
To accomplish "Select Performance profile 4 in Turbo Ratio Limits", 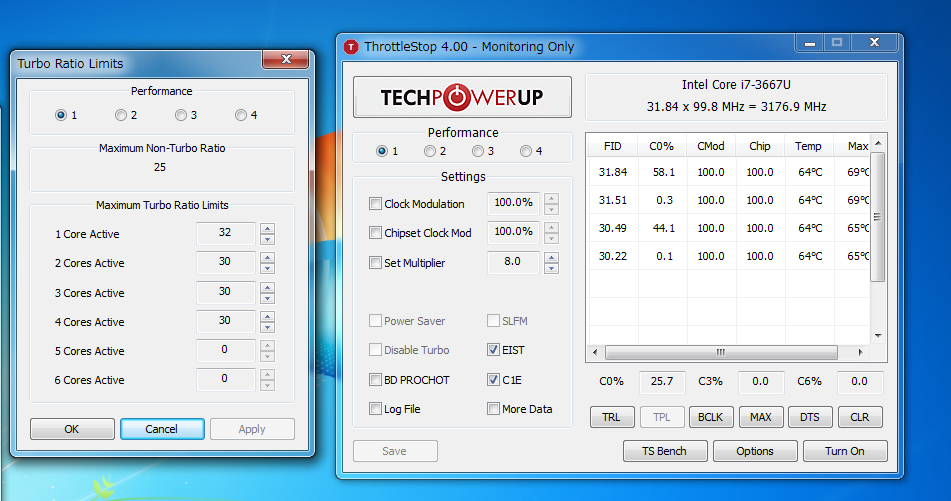I will pos(241,115).
